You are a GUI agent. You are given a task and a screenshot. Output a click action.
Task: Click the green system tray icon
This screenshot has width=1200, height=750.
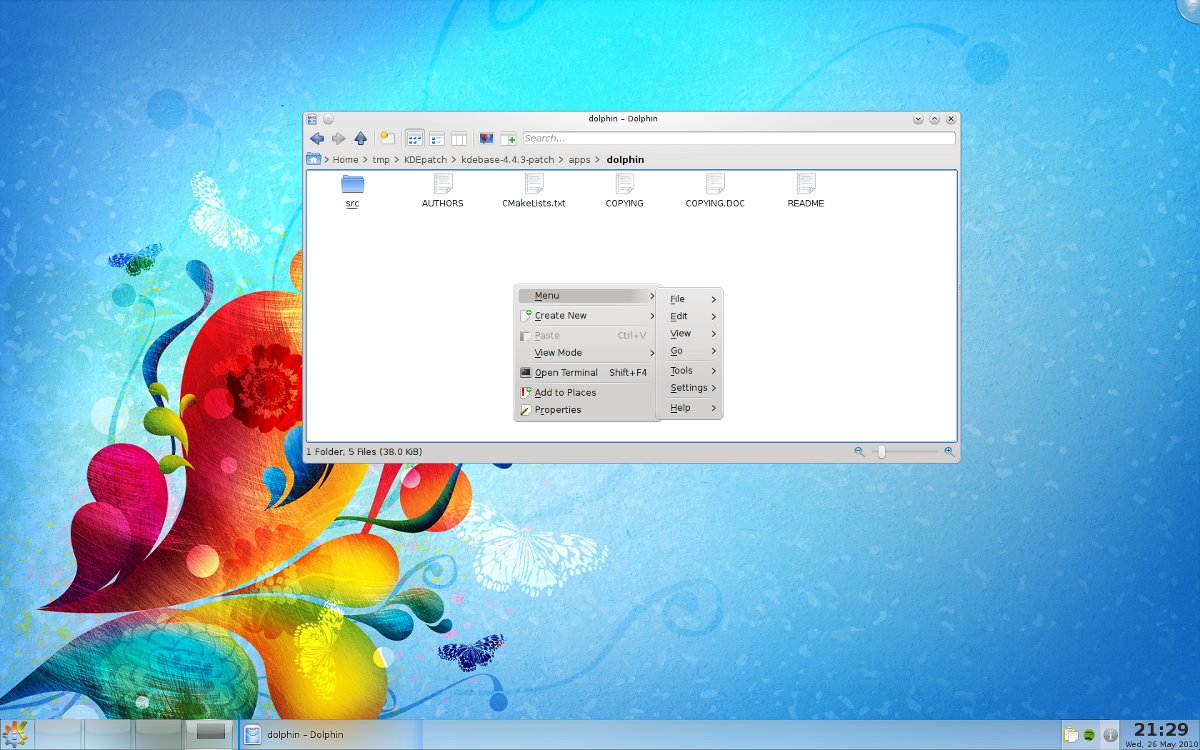1089,735
